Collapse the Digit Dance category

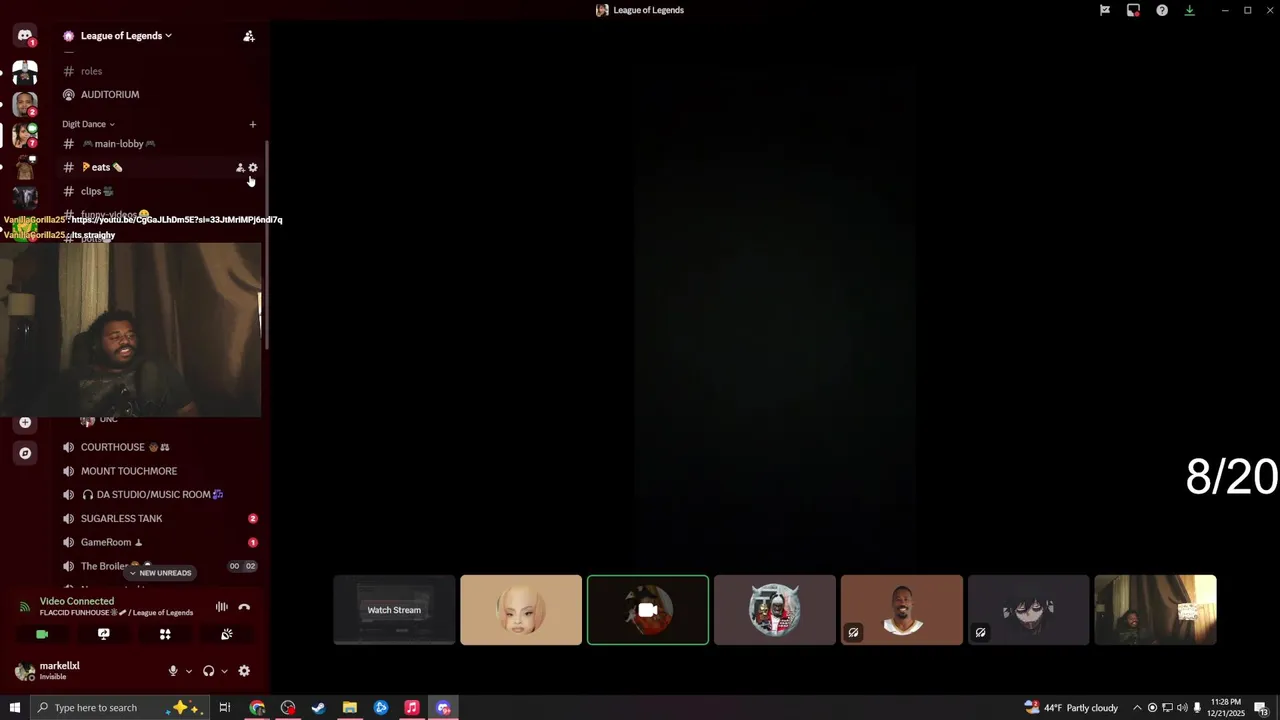coord(88,124)
